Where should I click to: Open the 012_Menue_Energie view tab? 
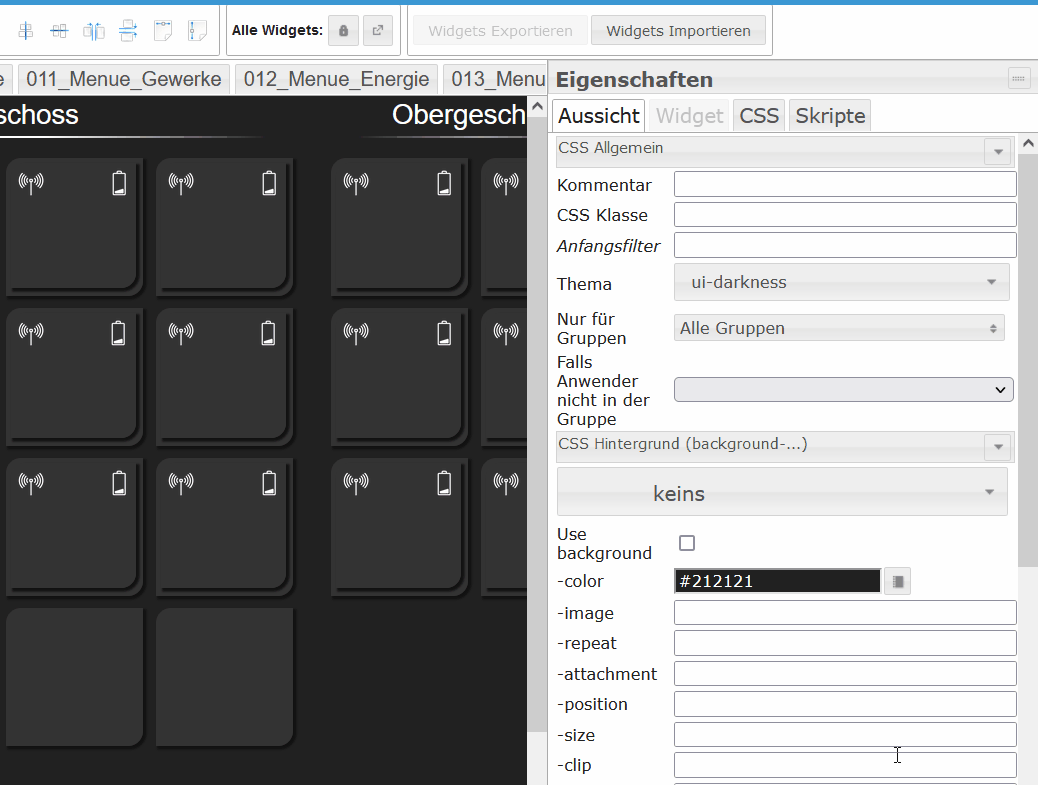336,80
